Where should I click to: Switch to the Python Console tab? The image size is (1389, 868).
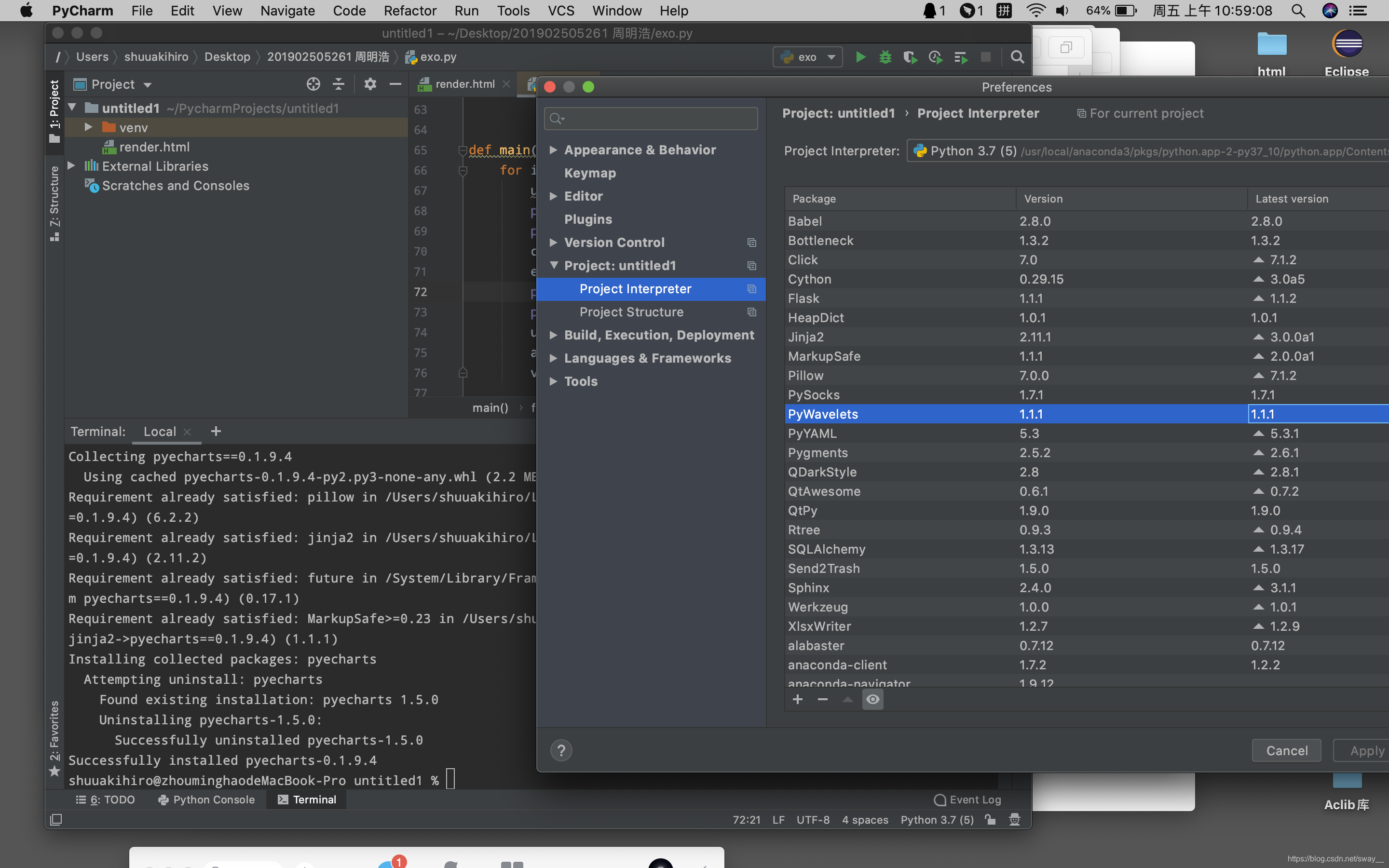click(206, 800)
